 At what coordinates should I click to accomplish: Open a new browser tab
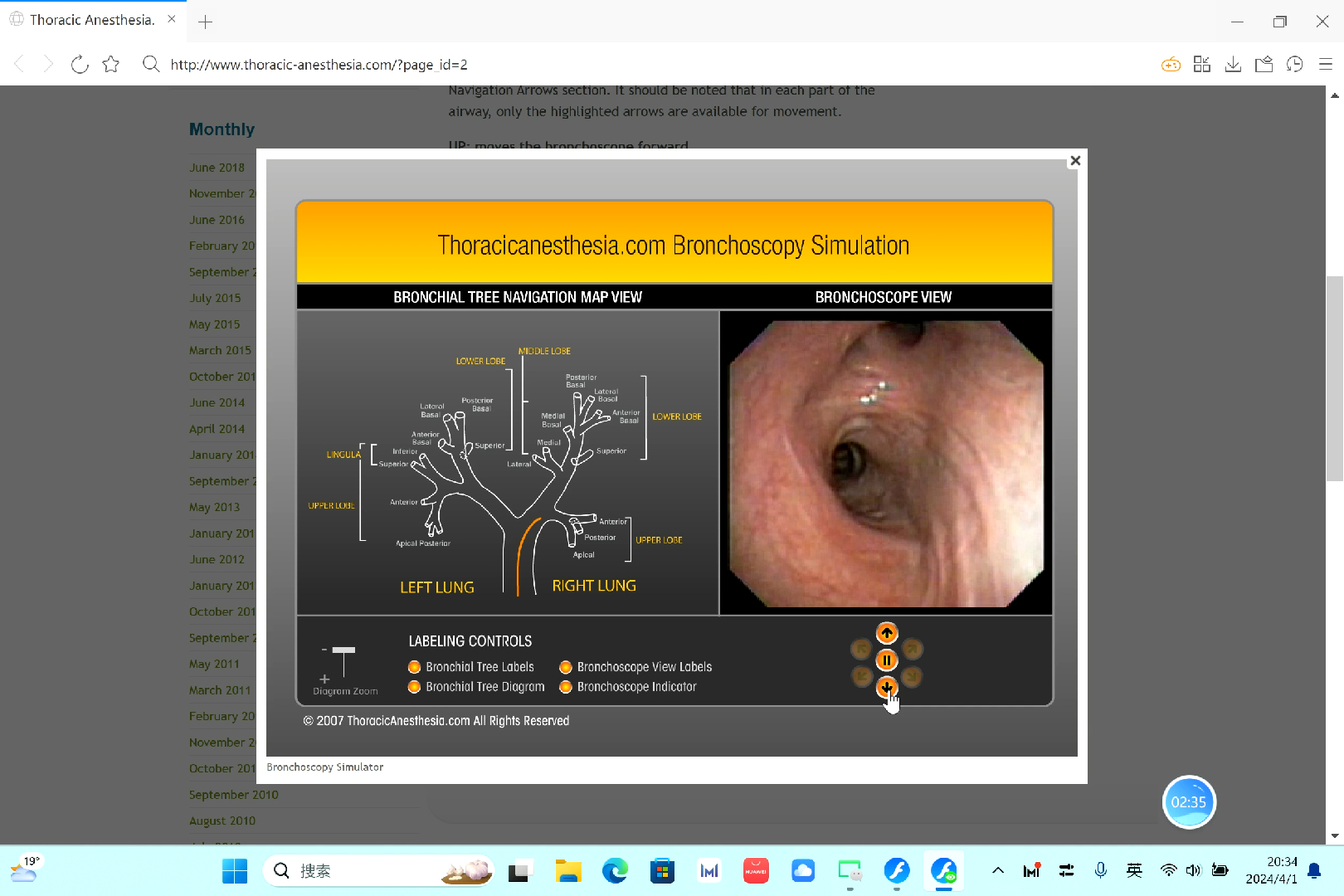click(206, 22)
